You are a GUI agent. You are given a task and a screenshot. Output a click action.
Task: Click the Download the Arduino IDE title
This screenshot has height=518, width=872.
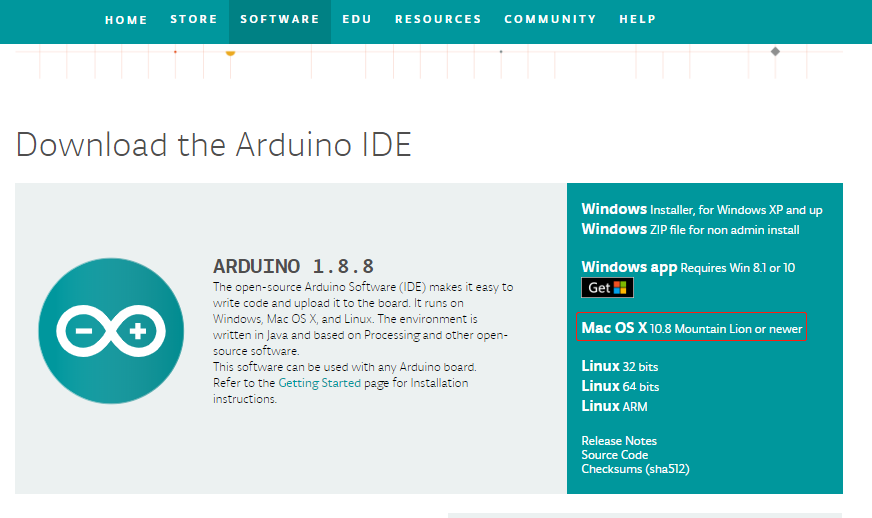pyautogui.click(x=214, y=145)
